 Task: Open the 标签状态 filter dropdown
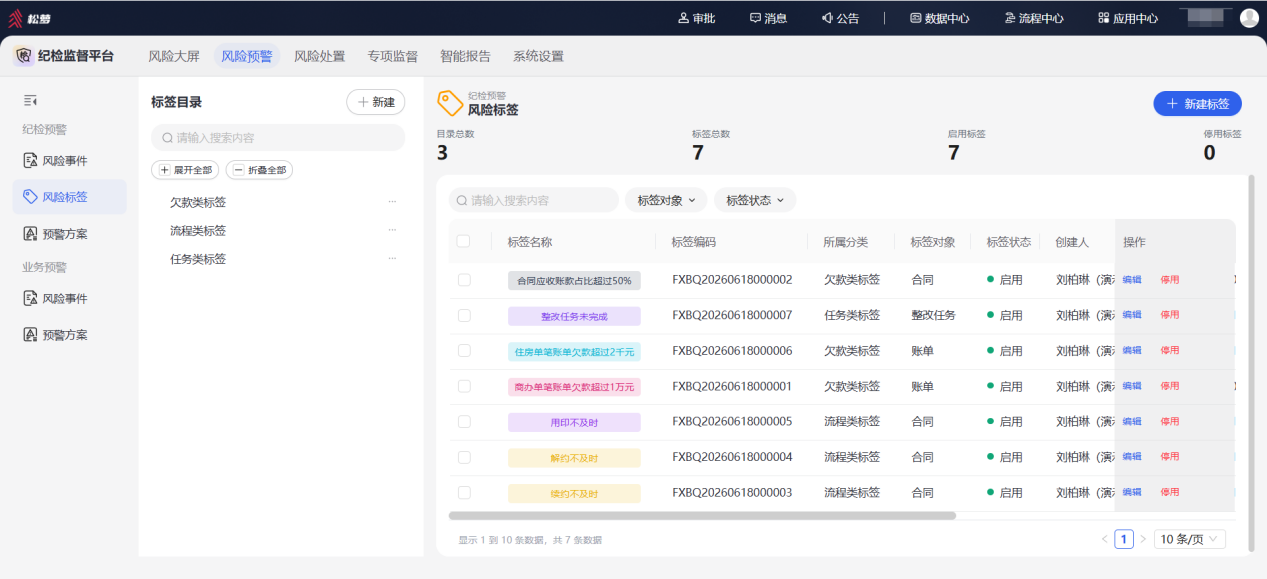tap(755, 200)
